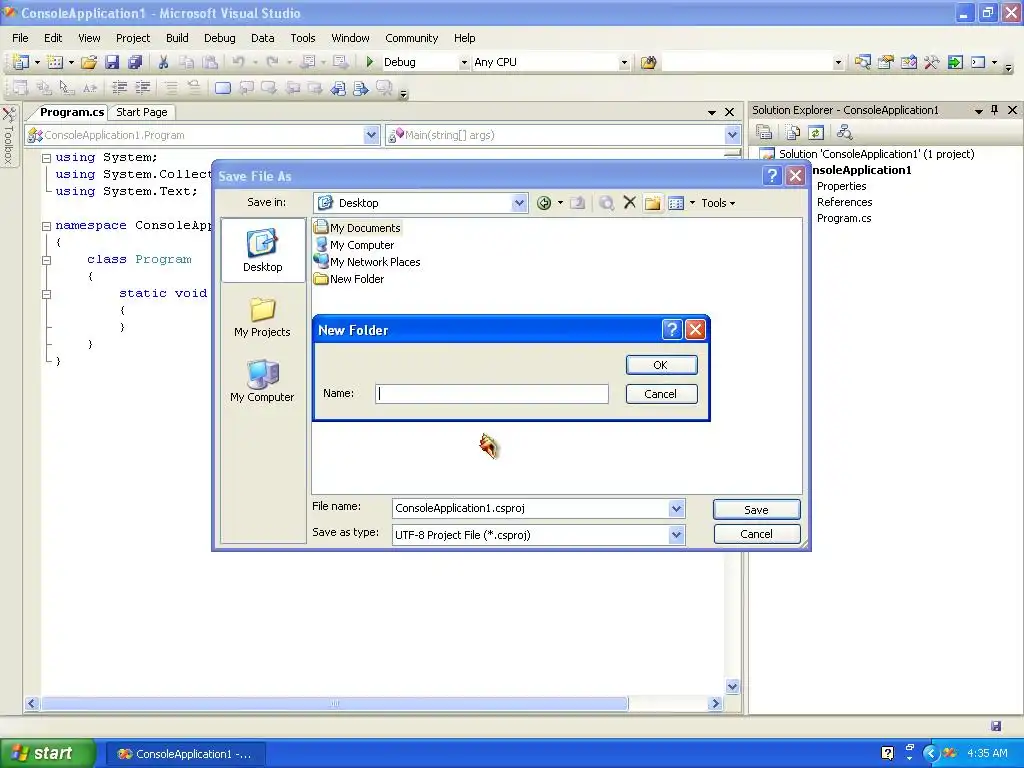Click the Save All toolbar icon
Image resolution: width=1024 pixels, height=768 pixels.
[x=135, y=62]
